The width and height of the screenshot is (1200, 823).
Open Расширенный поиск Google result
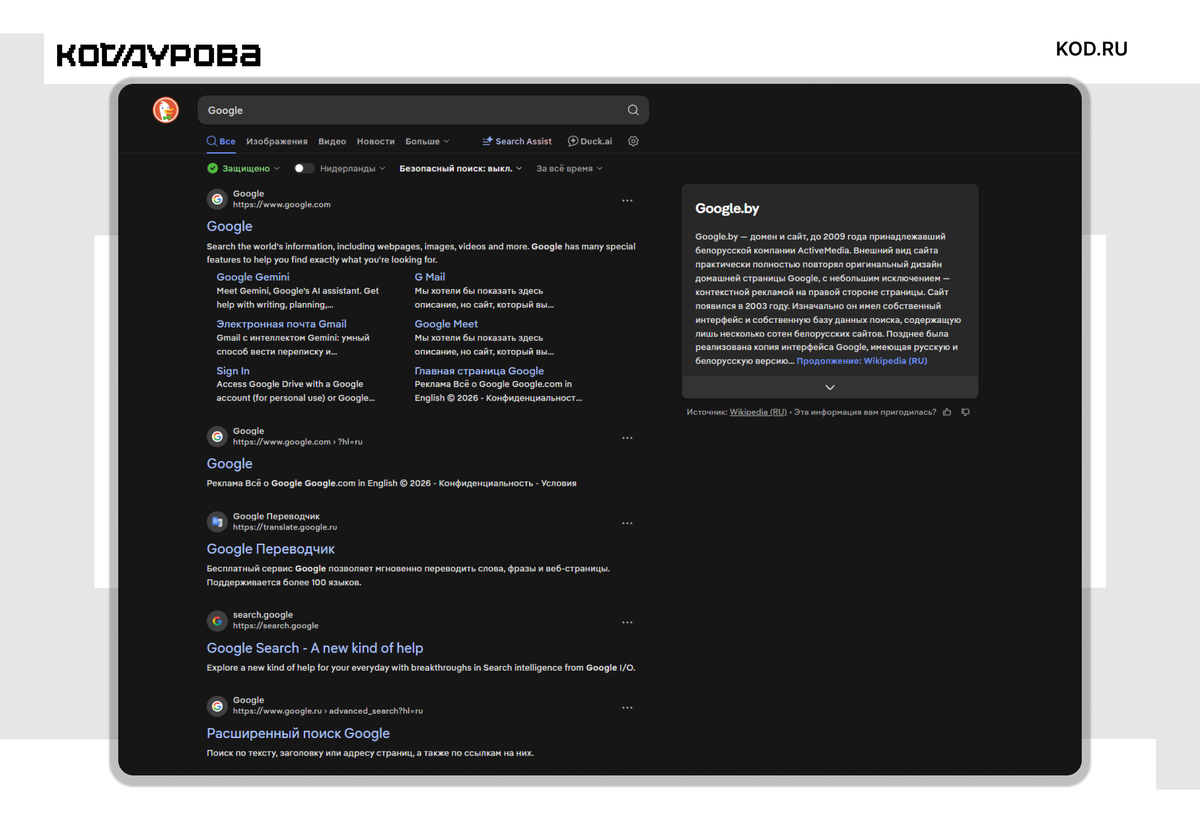[298, 733]
